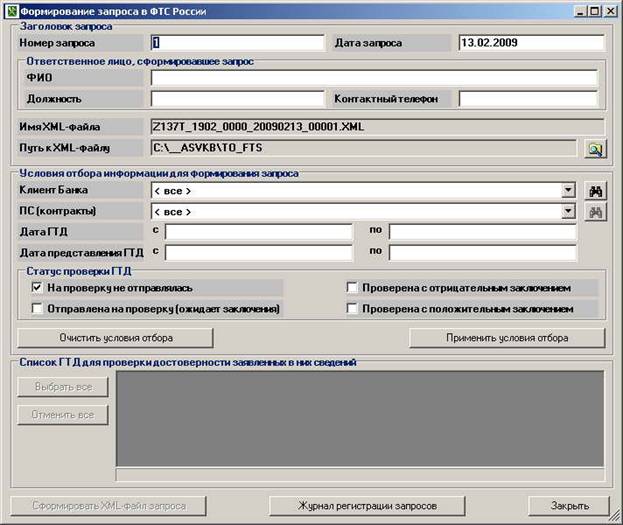Click the browse folder icon for XML path
Screen dimensions: 623x525
[x=595, y=149]
